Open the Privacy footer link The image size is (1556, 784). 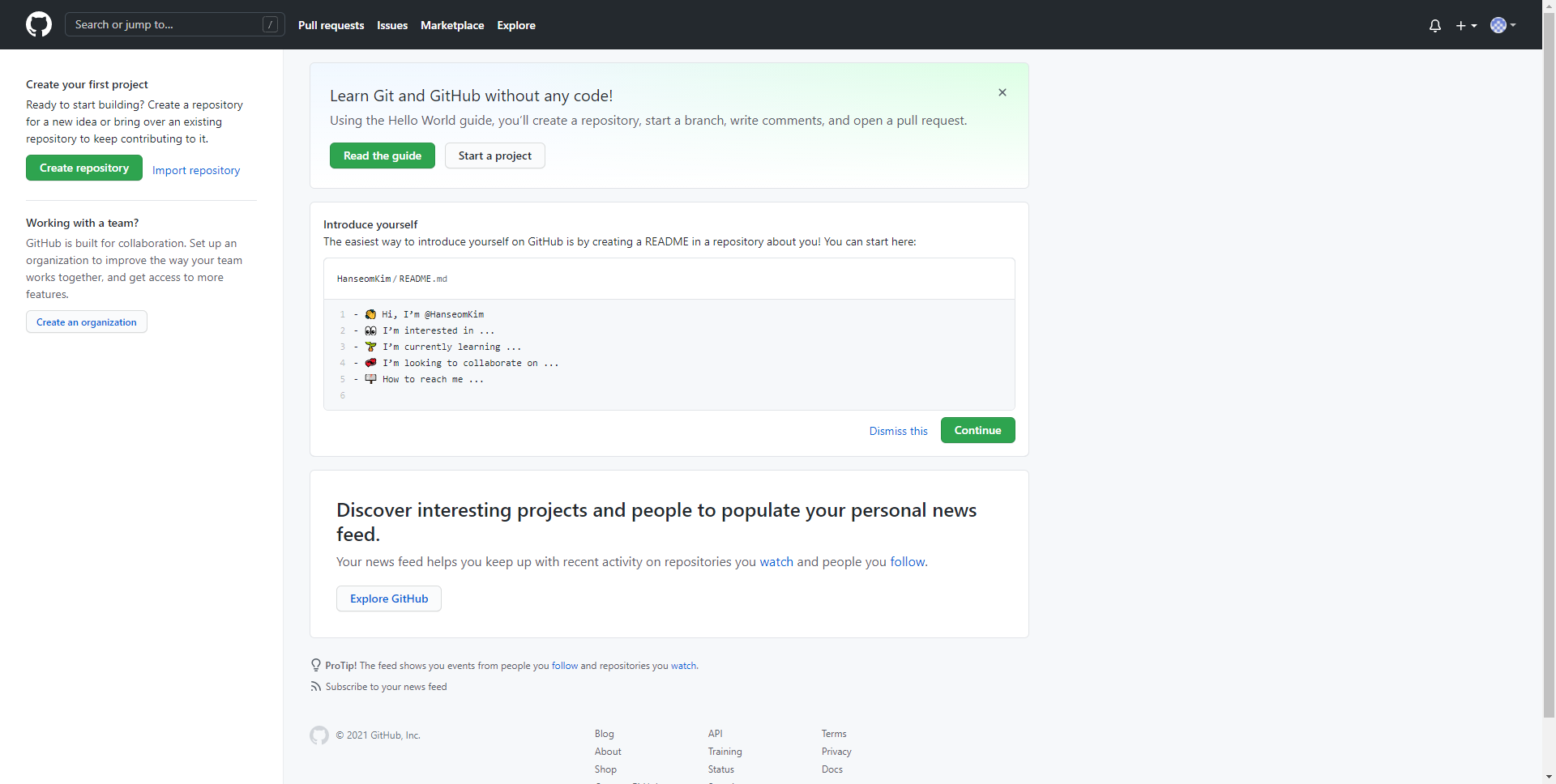click(x=836, y=752)
